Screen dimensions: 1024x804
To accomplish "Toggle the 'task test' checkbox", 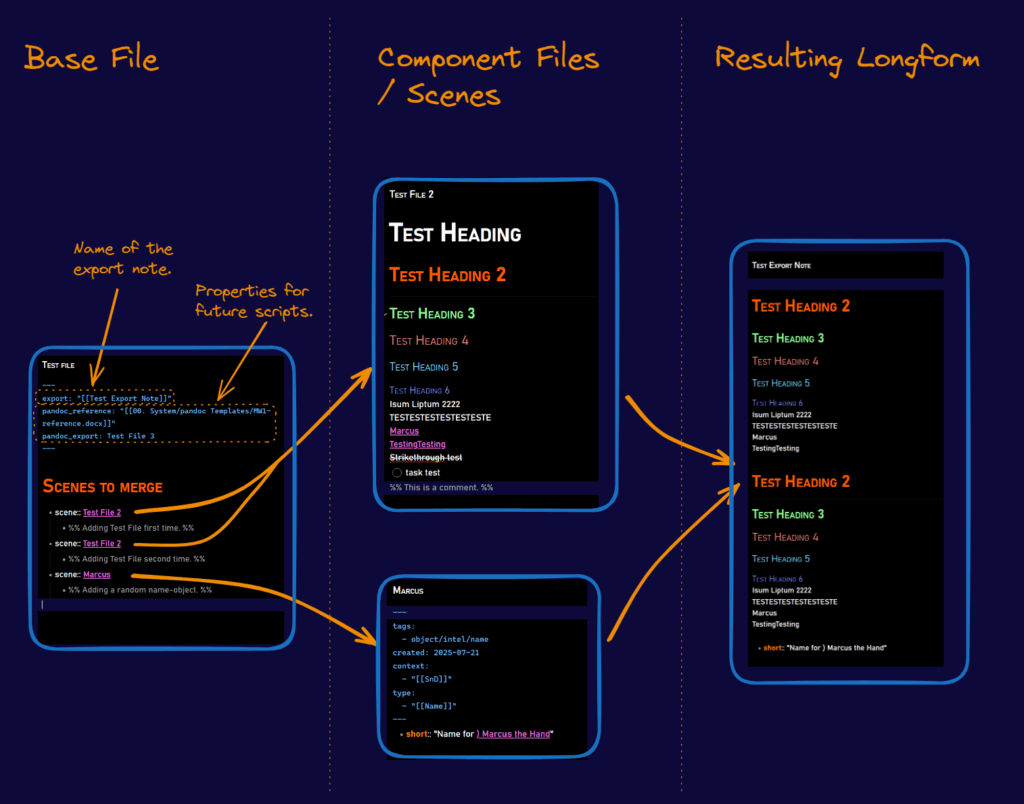I will [397, 472].
